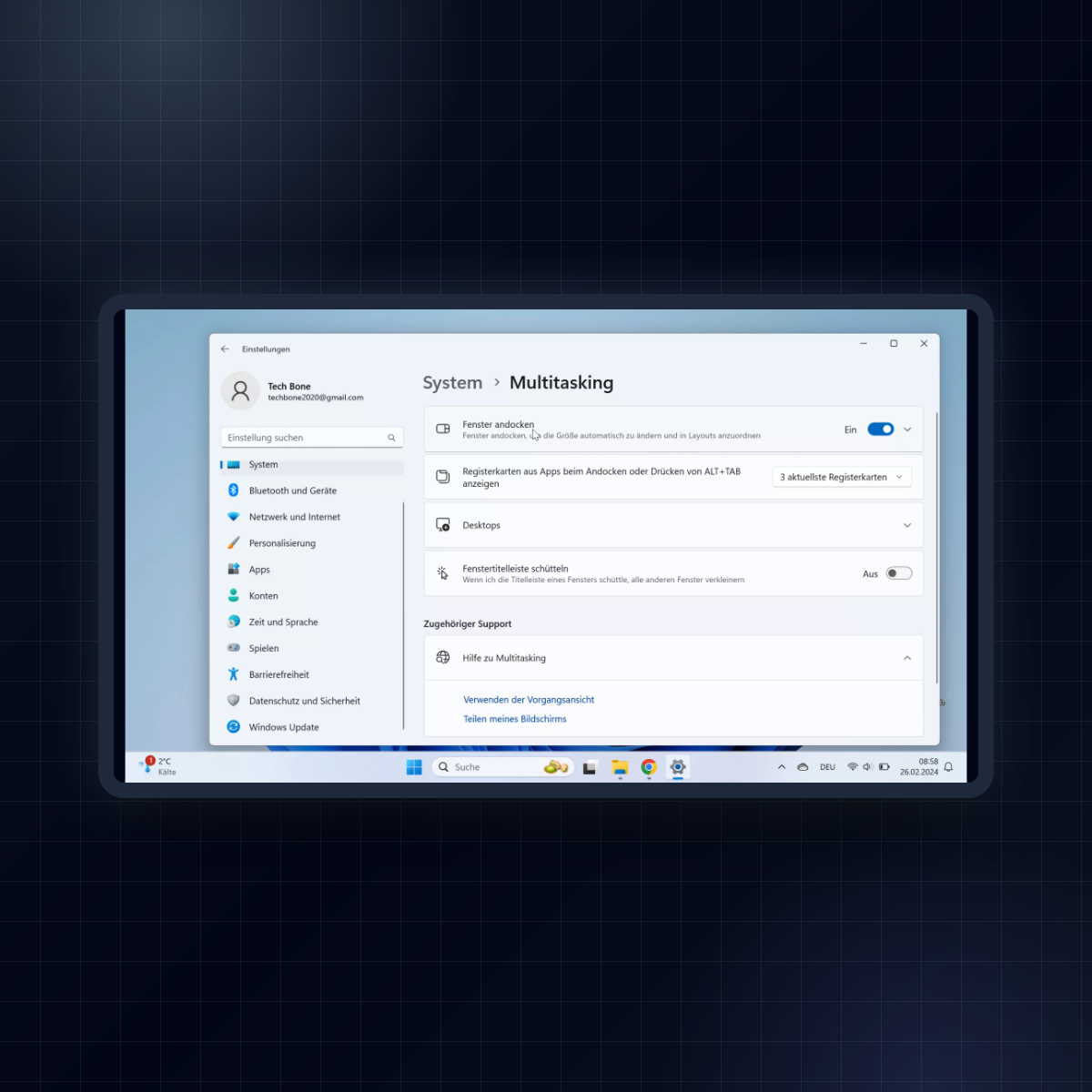Open the weather widget showing 2°C

158,766
